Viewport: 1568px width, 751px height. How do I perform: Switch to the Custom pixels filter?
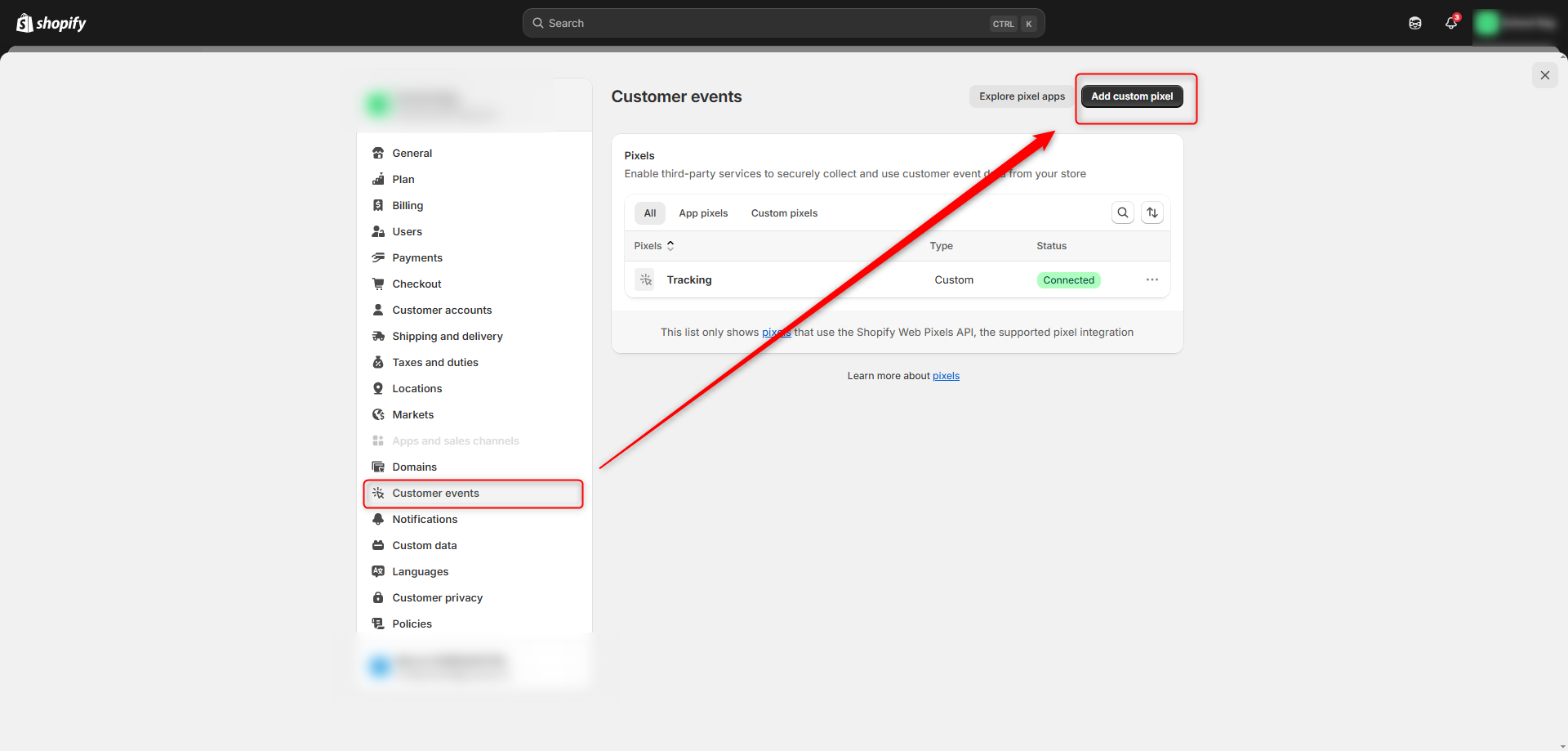point(783,212)
